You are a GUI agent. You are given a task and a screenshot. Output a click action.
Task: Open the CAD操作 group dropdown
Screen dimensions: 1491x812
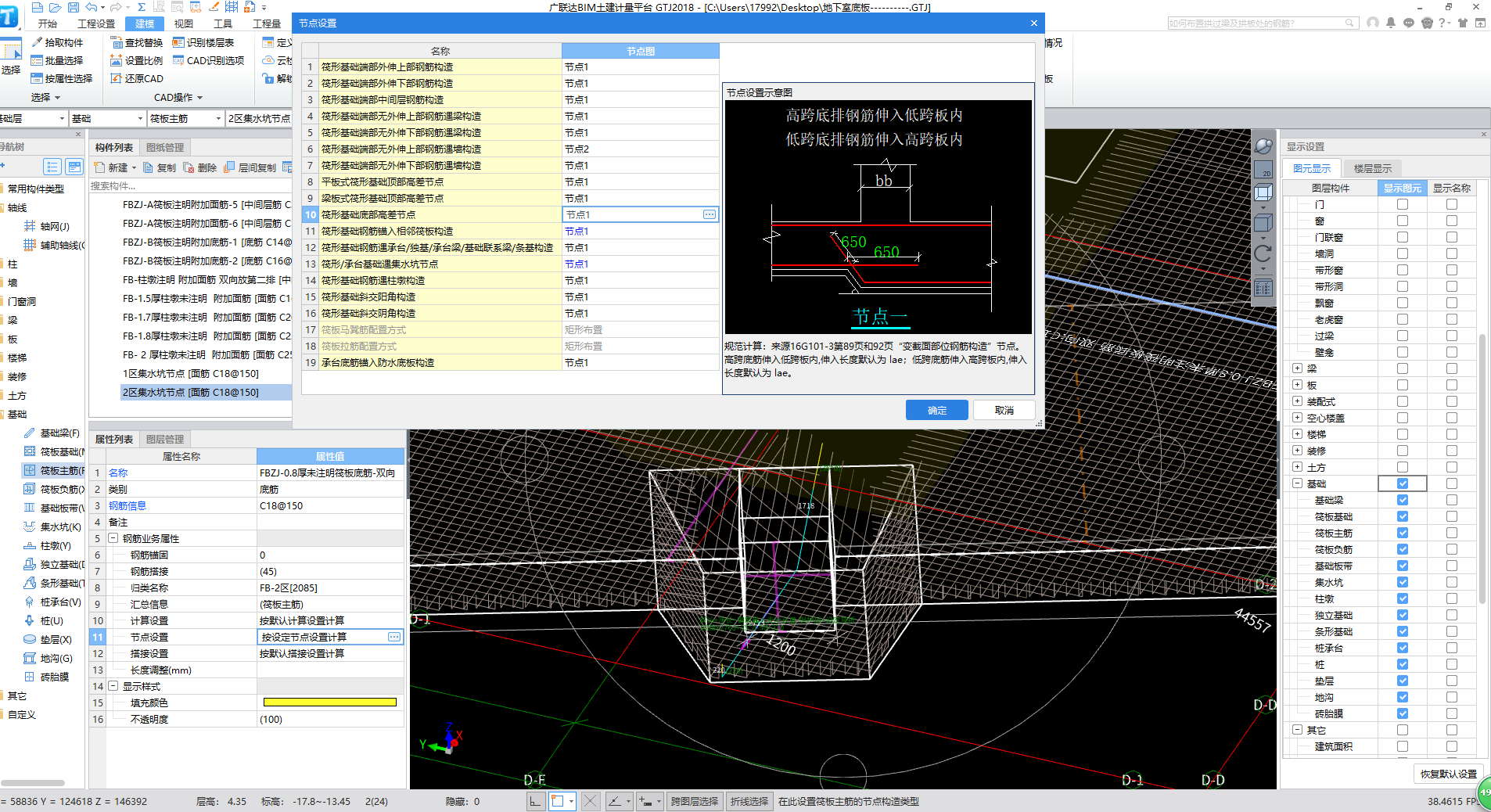[x=199, y=98]
